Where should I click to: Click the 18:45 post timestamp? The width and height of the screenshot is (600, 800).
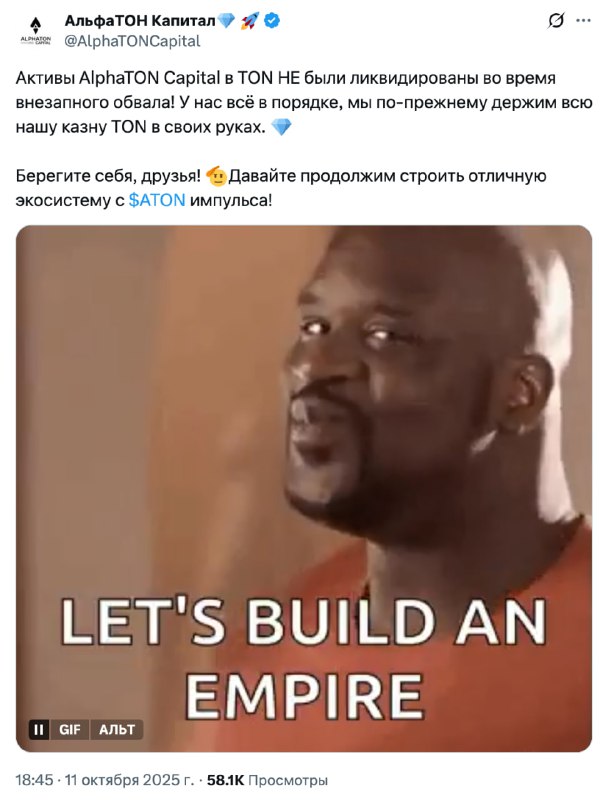[34, 780]
